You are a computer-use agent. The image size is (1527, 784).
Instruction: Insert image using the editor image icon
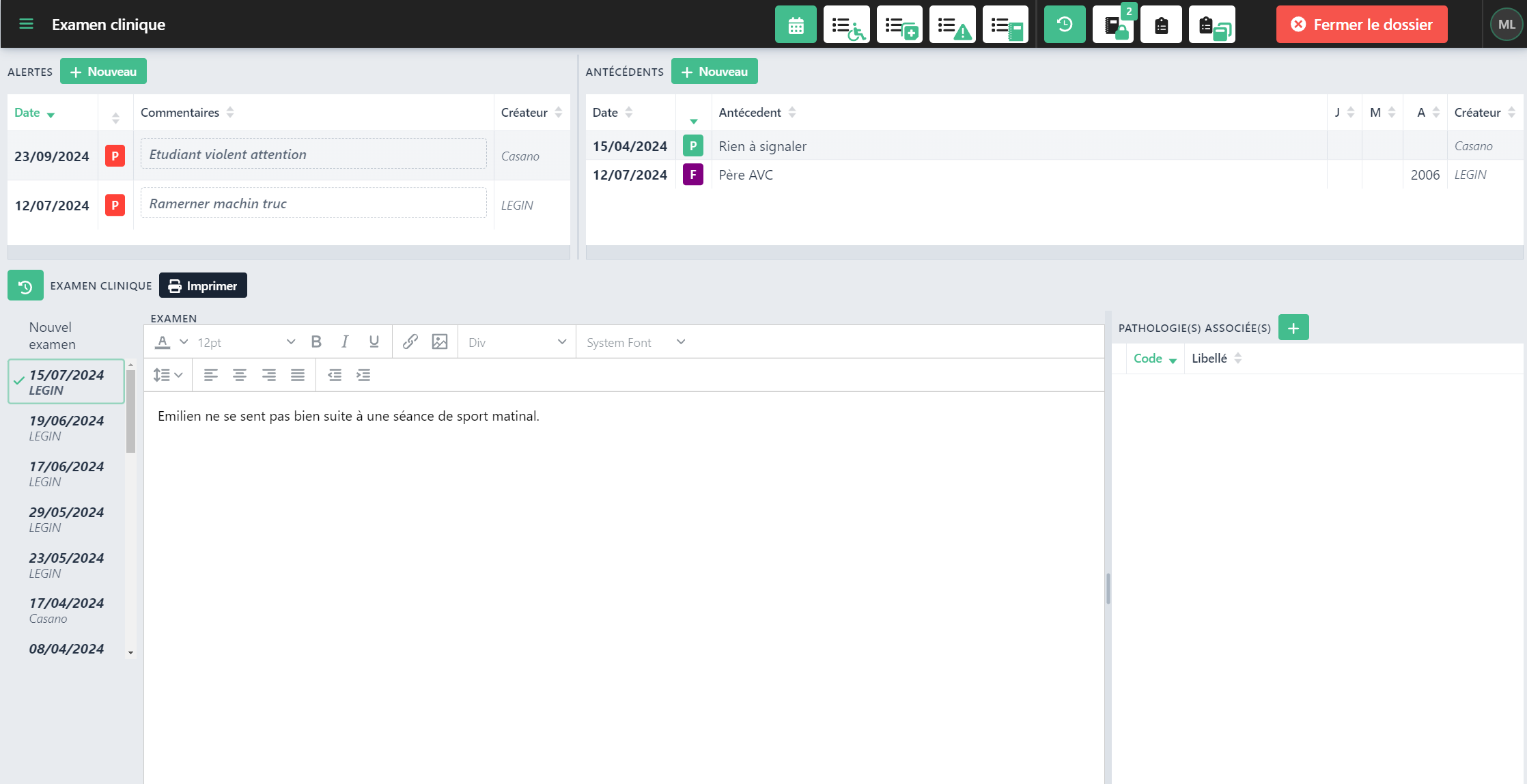click(440, 342)
